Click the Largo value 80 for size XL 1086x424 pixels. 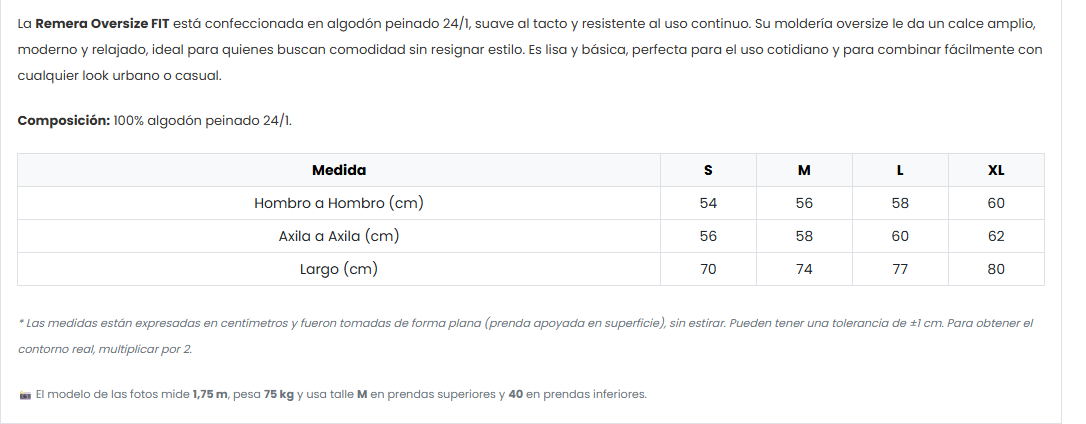tap(996, 269)
